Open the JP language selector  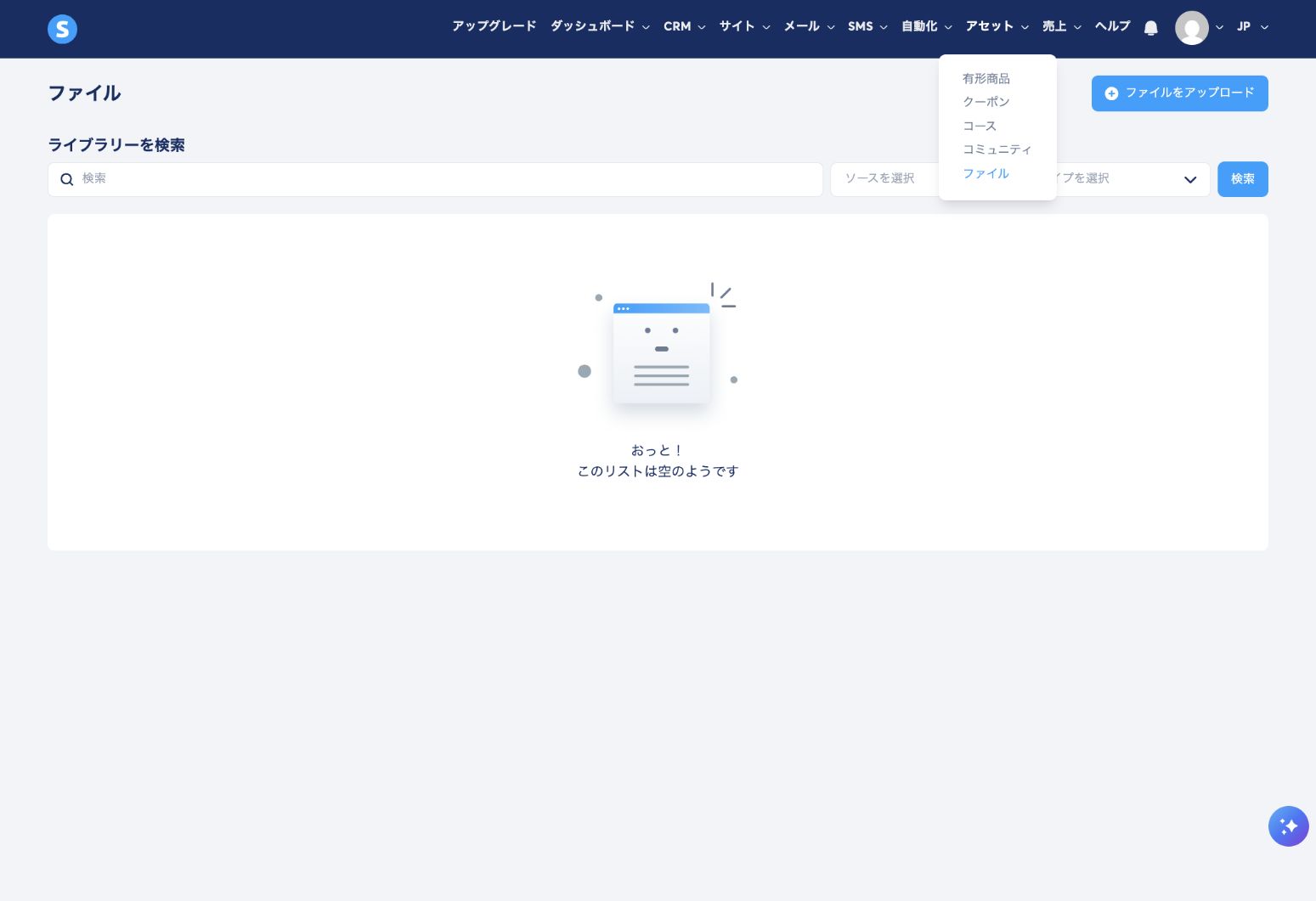click(x=1252, y=26)
